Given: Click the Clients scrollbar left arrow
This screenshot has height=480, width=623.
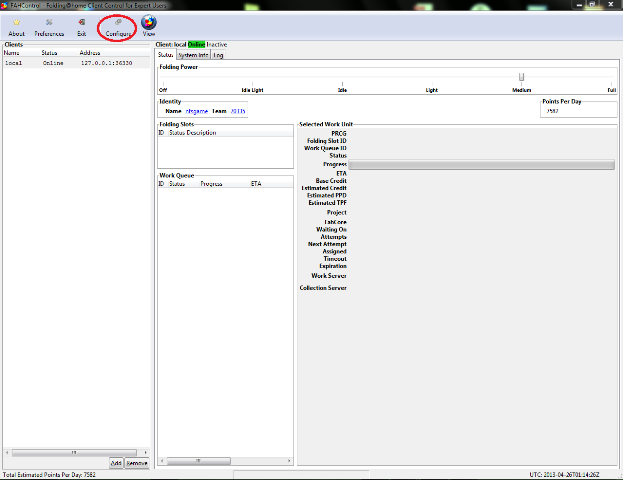Looking at the screenshot, I should tap(7, 452).
